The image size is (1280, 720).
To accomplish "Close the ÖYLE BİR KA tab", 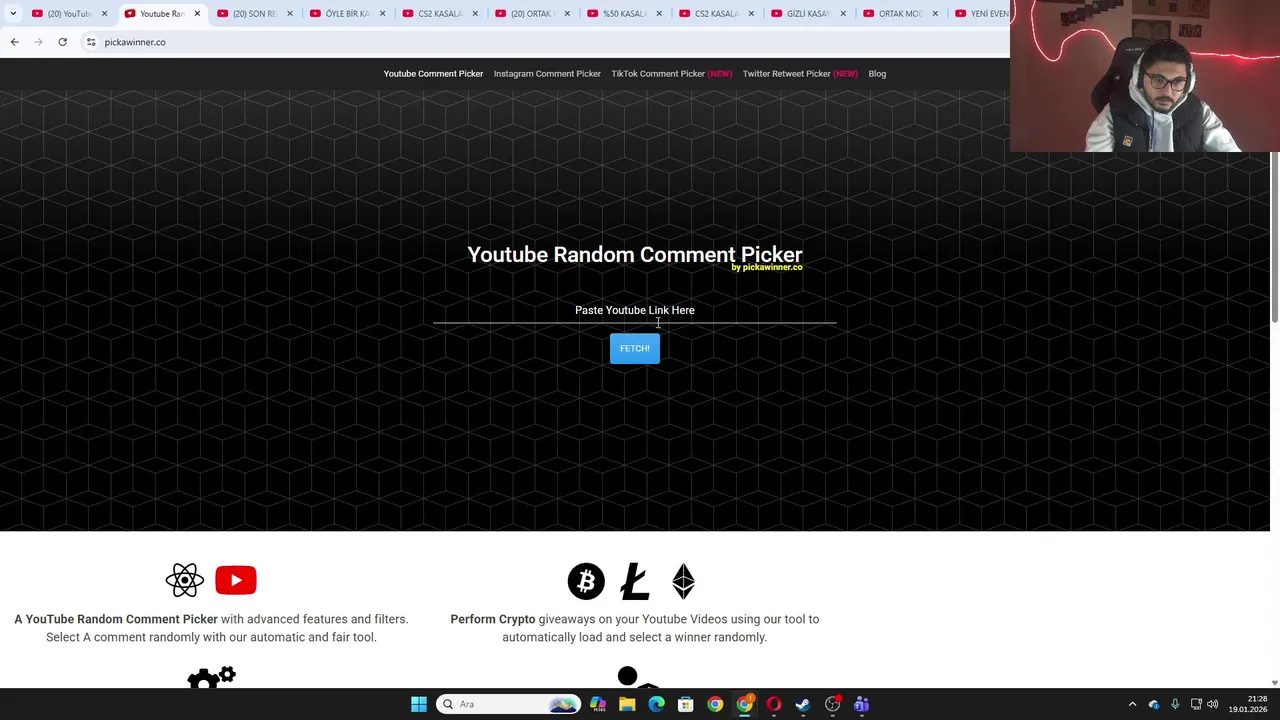I will tap(382, 13).
